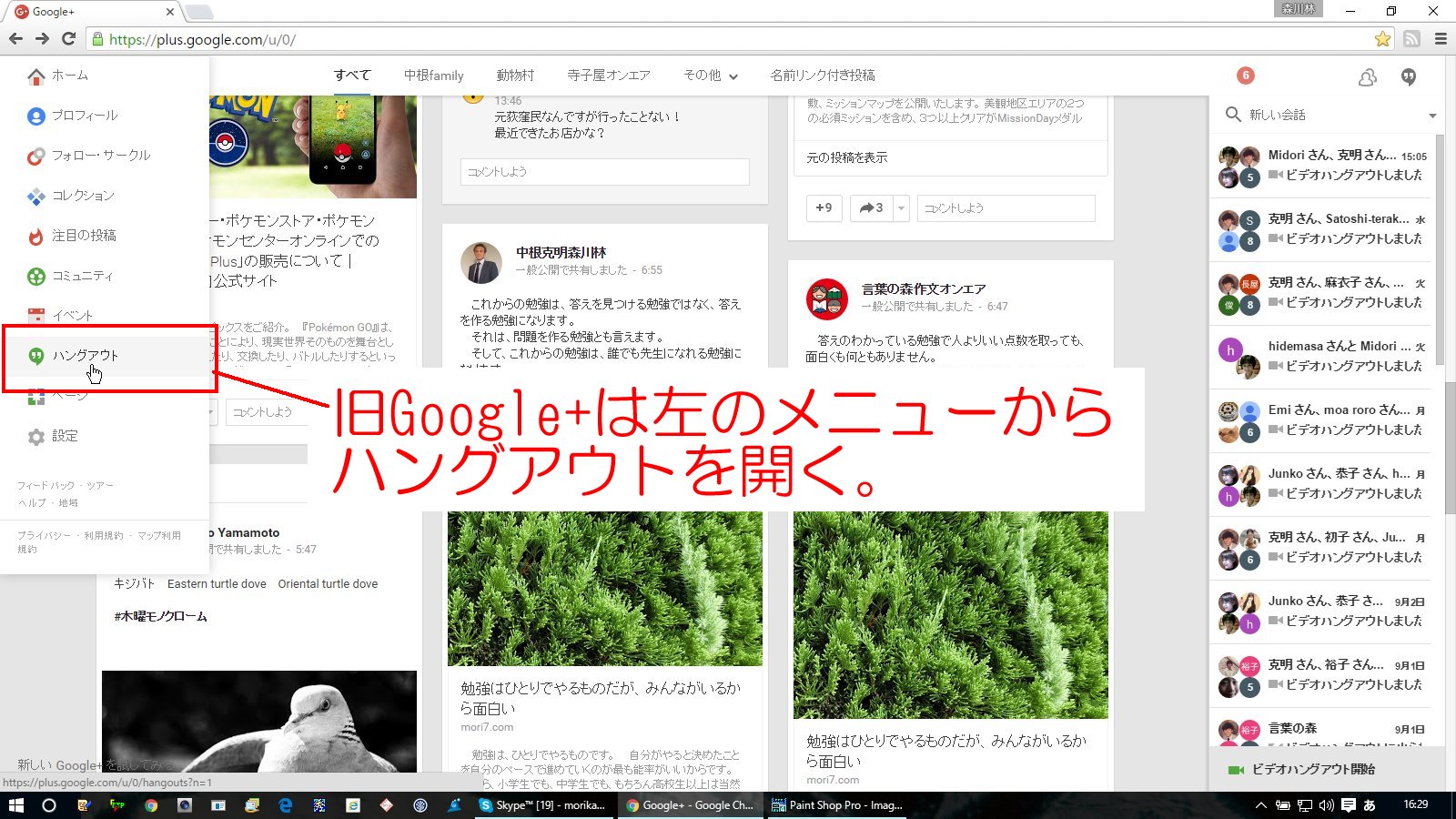Select 寺子屋オンエア stream tab

609,76
